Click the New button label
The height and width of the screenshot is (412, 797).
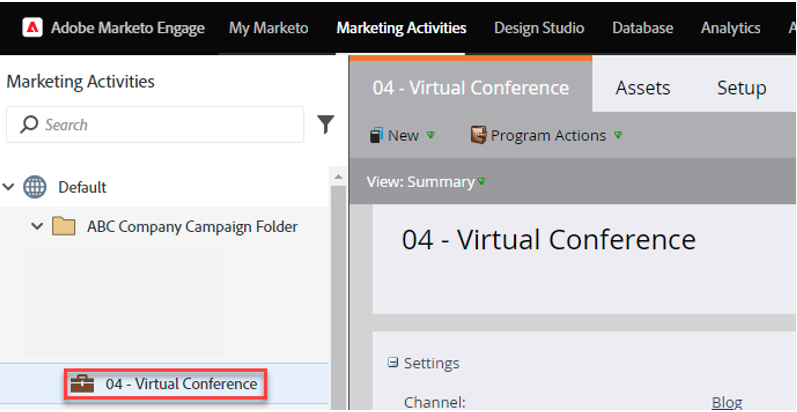[x=403, y=136]
